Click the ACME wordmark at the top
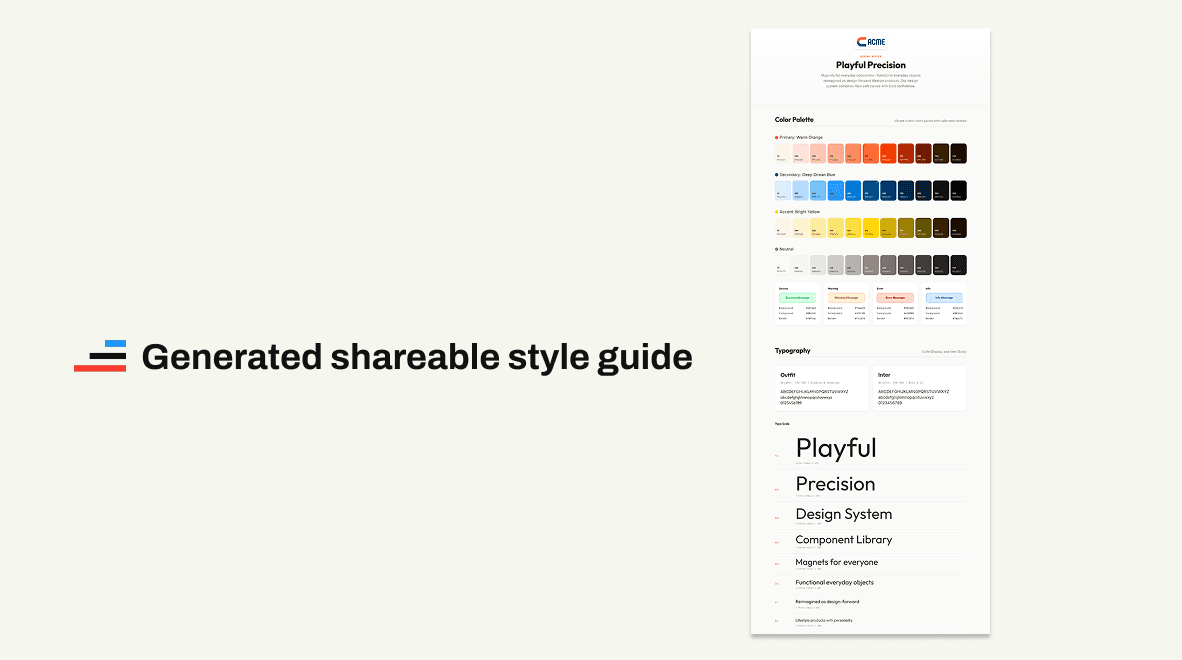The image size is (1182, 660). tap(877, 41)
